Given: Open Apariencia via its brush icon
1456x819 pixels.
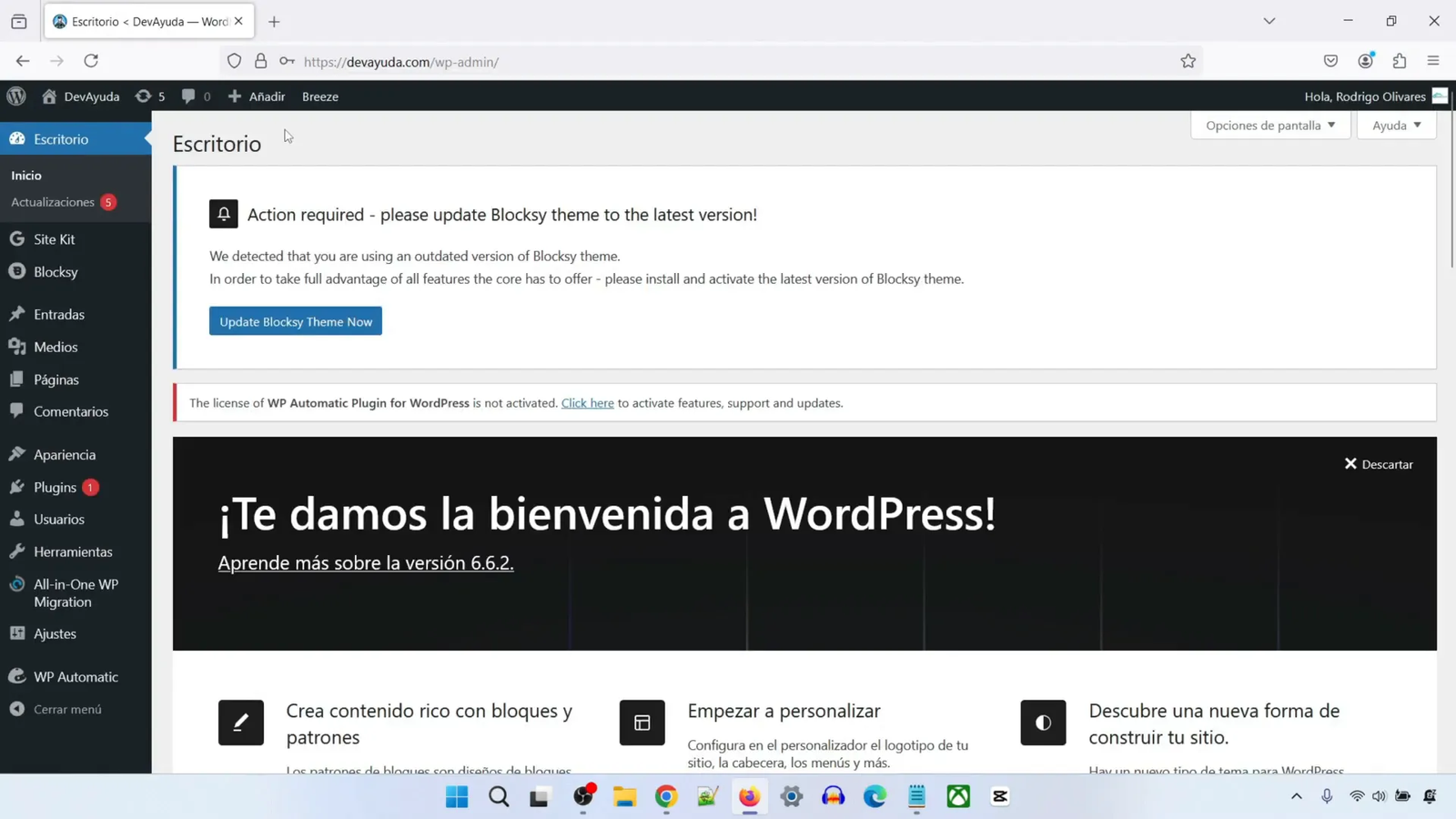Looking at the screenshot, I should tap(15, 453).
